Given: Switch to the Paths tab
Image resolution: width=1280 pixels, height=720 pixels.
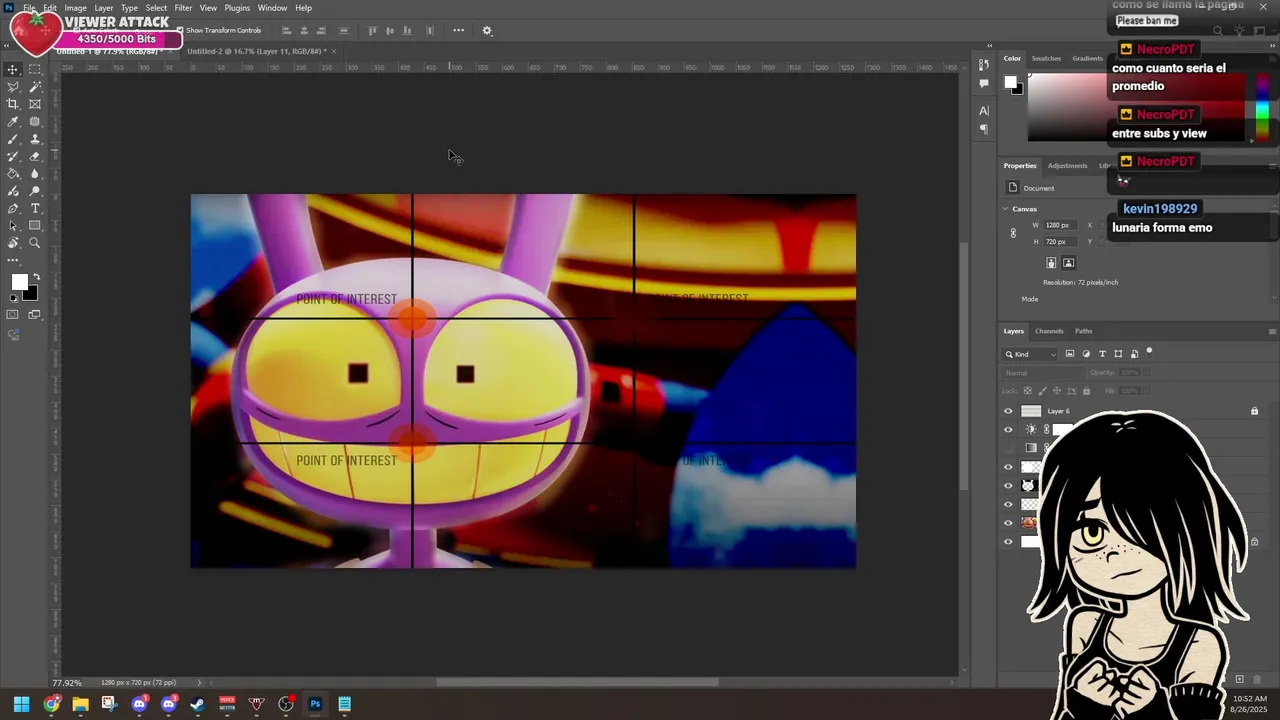Looking at the screenshot, I should (x=1083, y=331).
